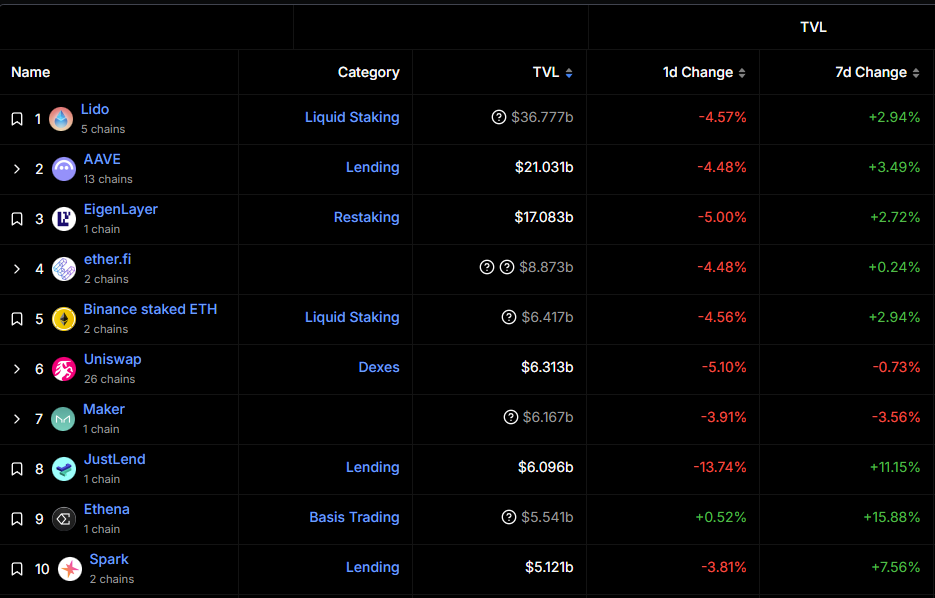Bookmark the Lido row
The width and height of the screenshot is (935, 598).
click(17, 119)
